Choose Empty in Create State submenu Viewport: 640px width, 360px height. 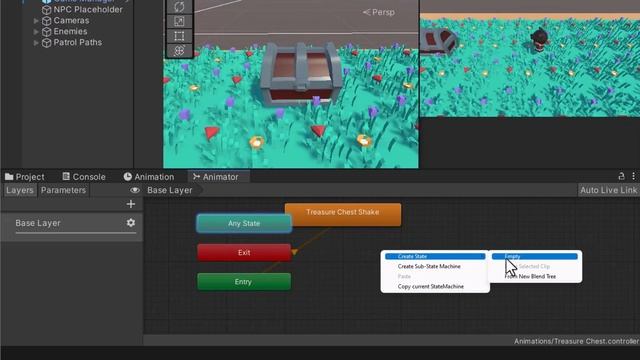point(535,256)
